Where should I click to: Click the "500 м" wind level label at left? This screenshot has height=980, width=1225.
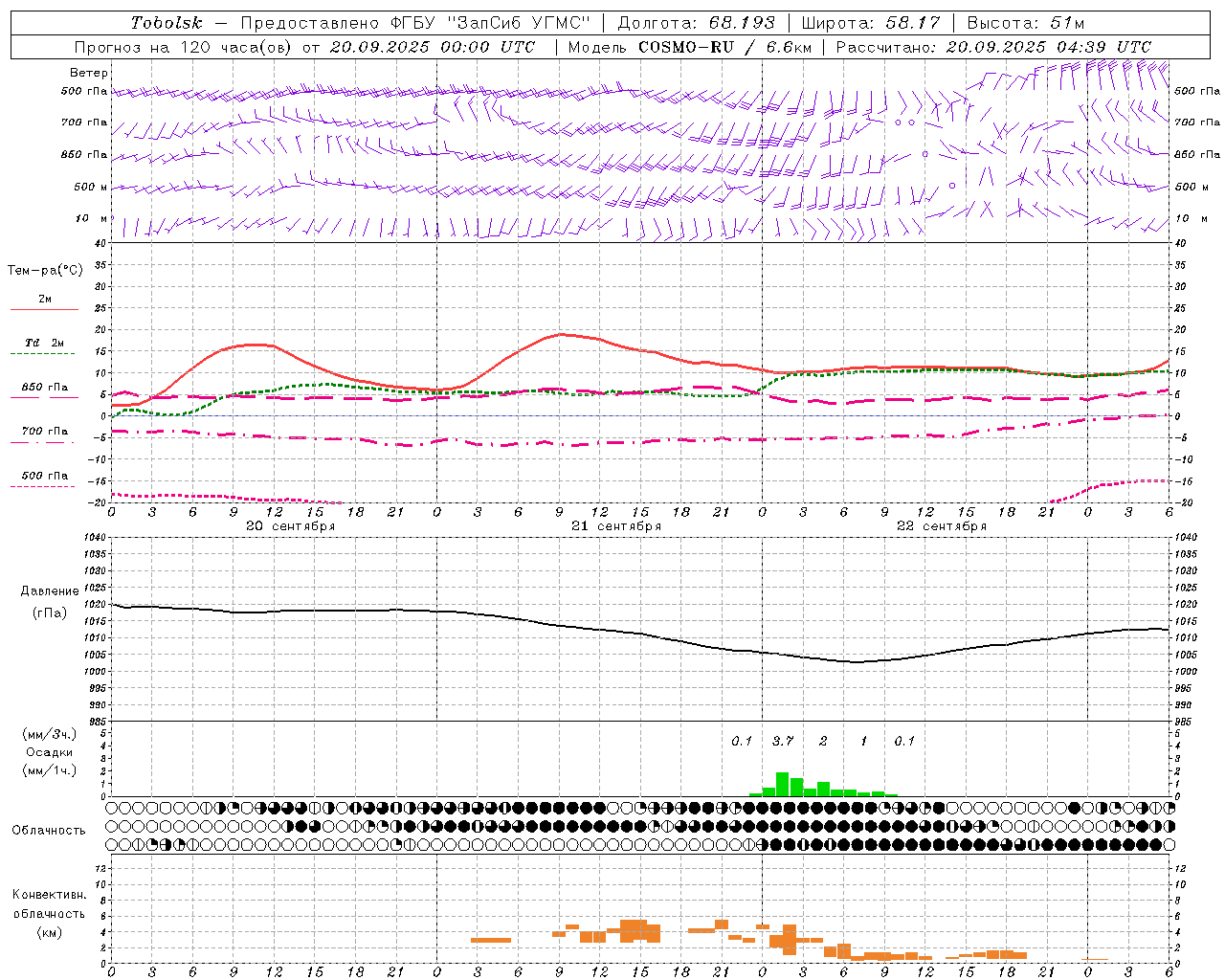click(x=91, y=187)
